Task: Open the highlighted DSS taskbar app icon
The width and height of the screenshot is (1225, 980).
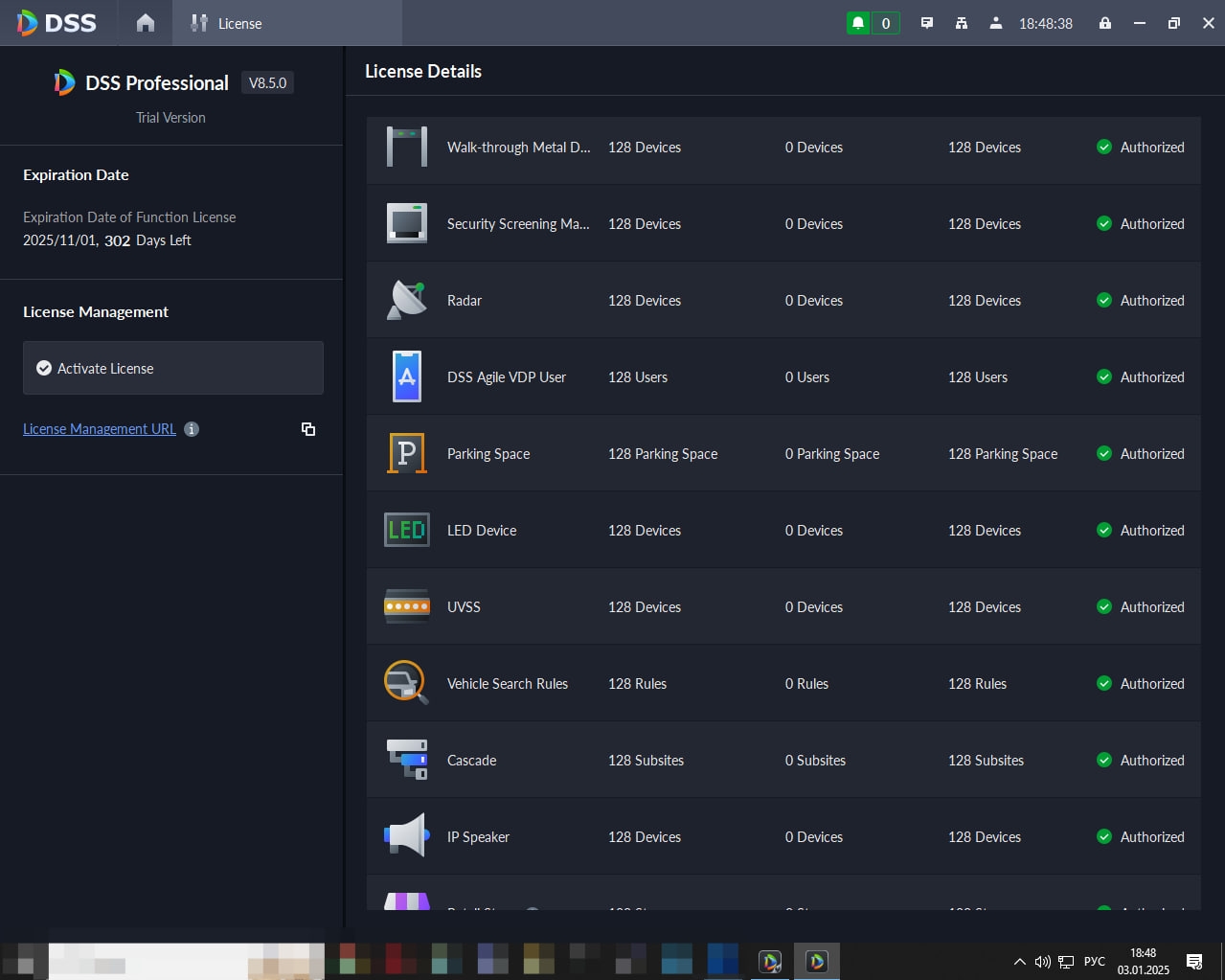Action: pos(817,961)
